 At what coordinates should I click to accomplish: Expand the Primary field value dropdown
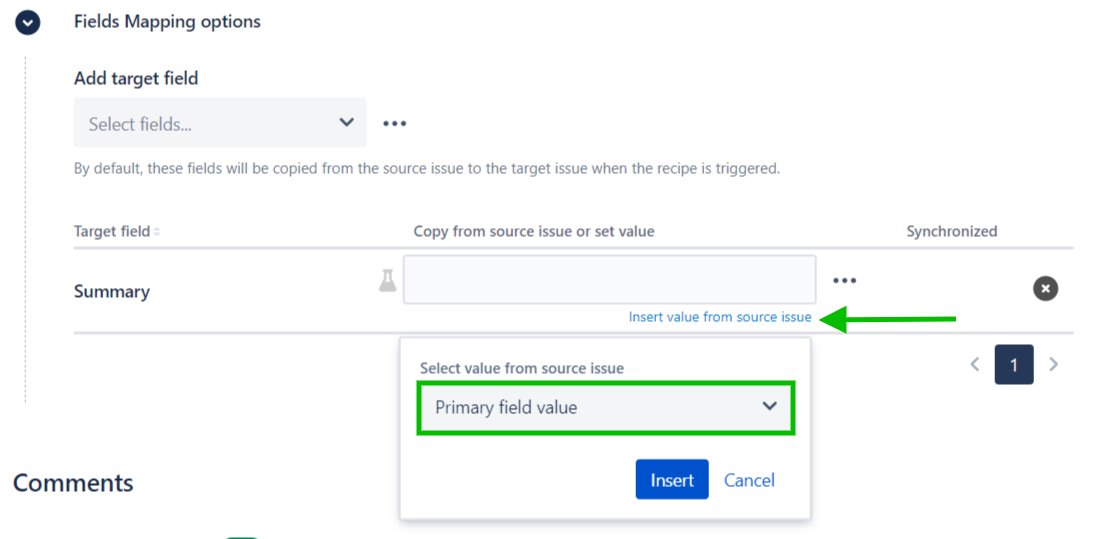tap(605, 407)
